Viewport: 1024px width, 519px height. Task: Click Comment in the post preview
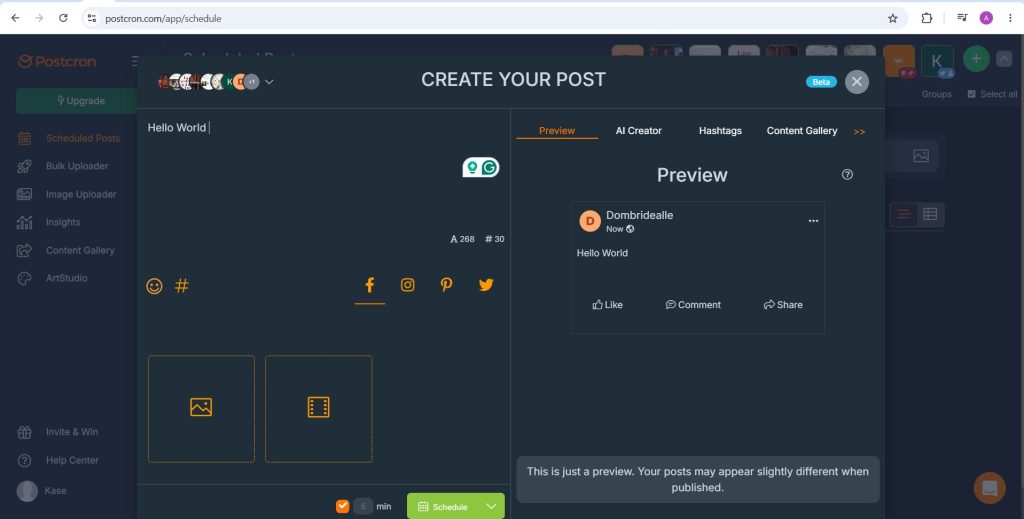693,305
